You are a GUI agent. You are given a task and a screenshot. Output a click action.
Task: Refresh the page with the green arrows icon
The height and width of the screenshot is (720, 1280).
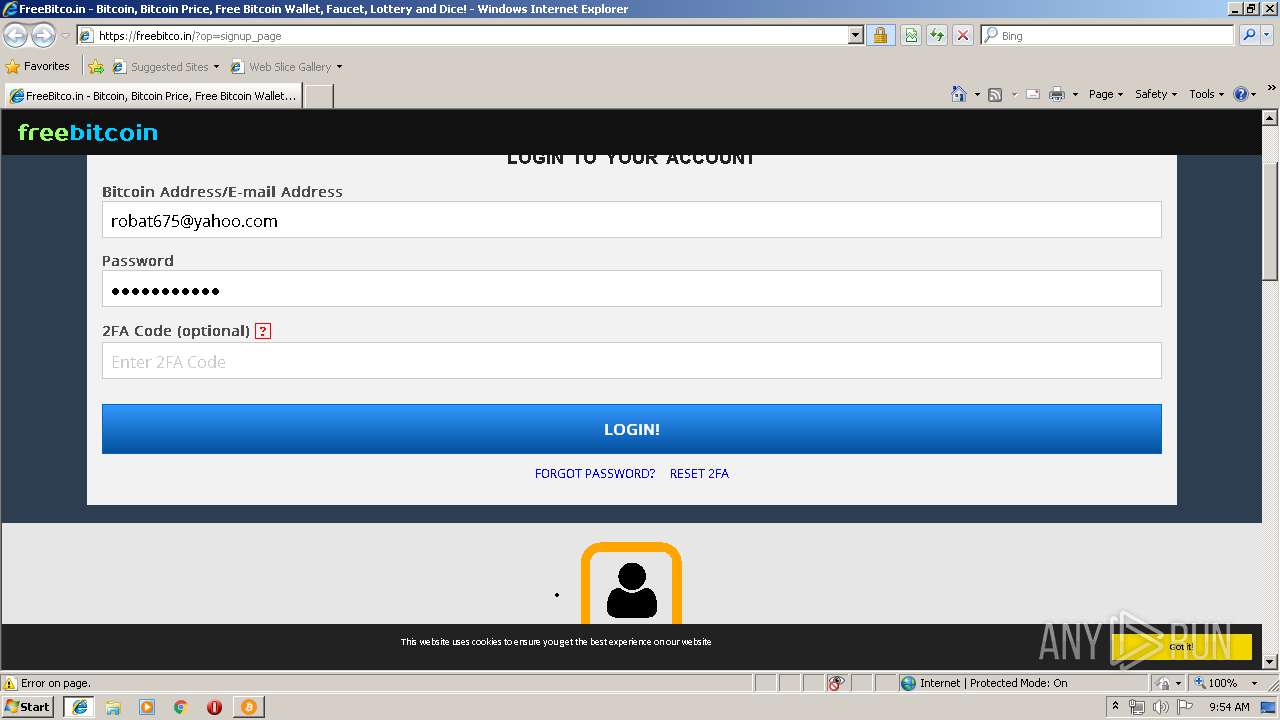pos(937,35)
